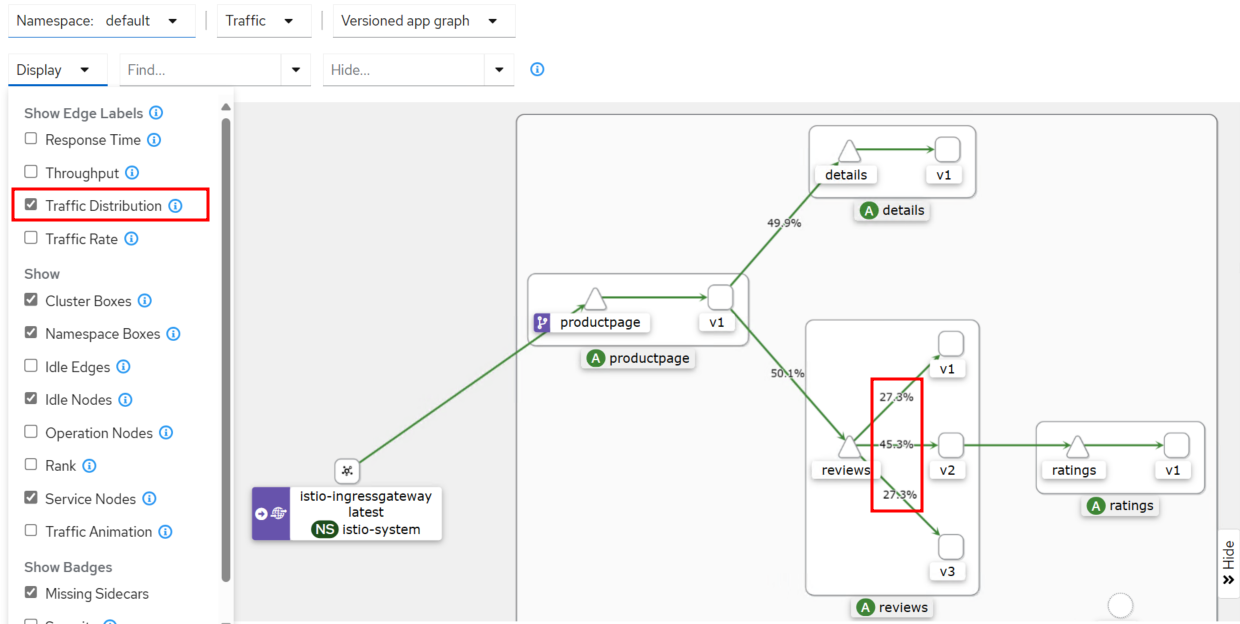Enable the Throughput checkbox

31,172
